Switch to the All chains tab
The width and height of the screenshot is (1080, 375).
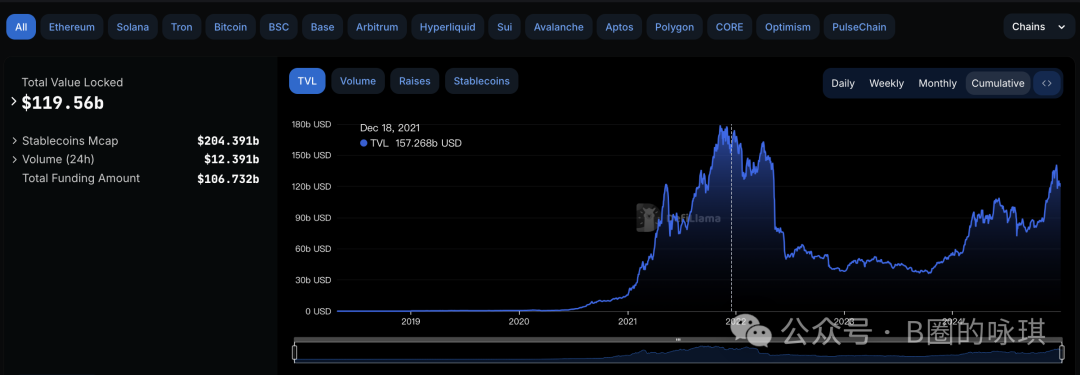(21, 28)
